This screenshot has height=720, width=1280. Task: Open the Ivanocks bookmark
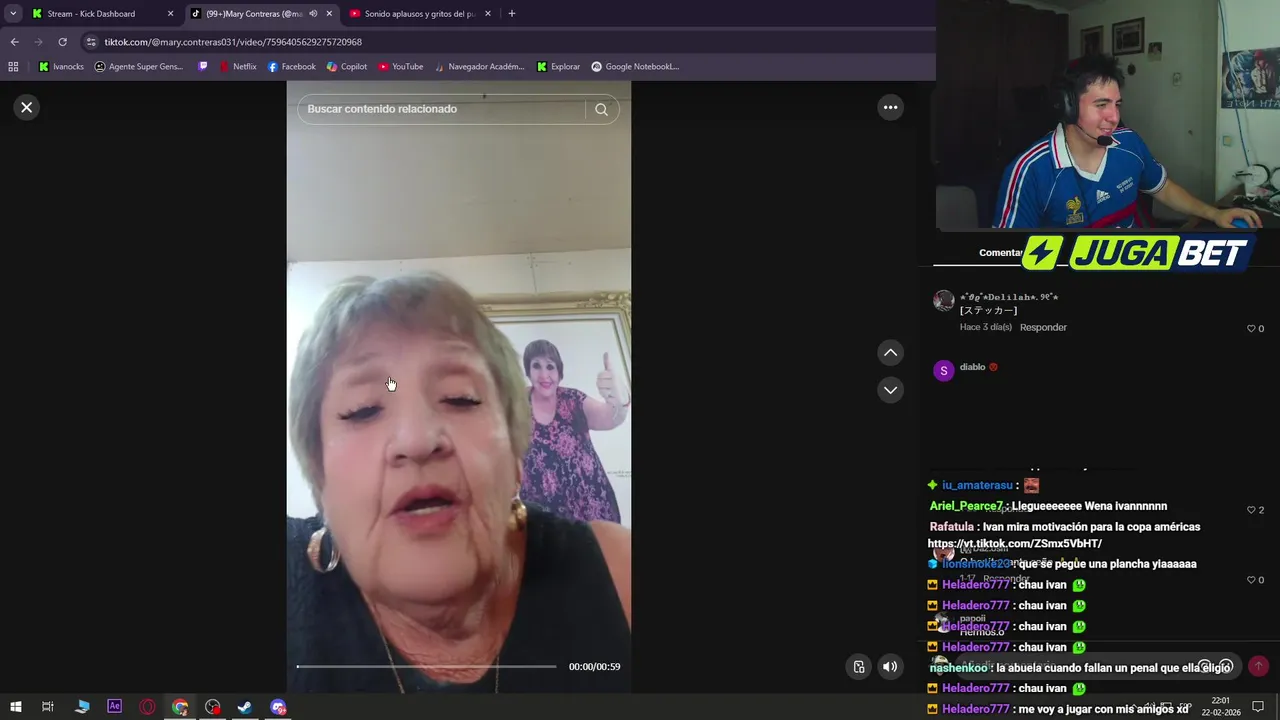pyautogui.click(x=61, y=67)
